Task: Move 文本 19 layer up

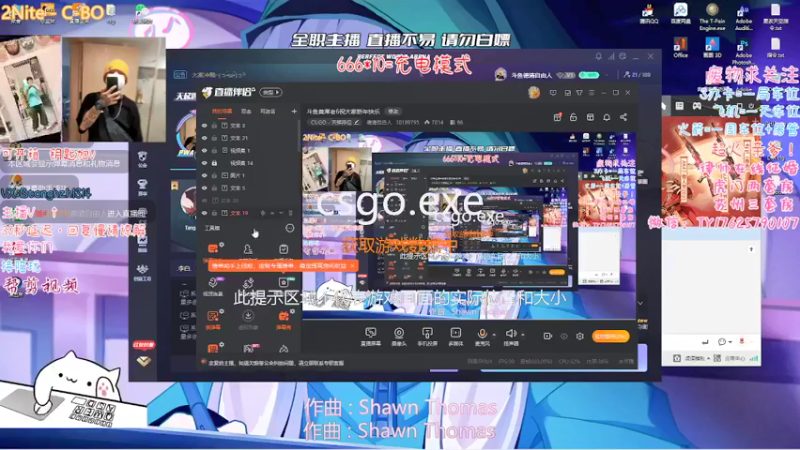Action: click(x=272, y=213)
